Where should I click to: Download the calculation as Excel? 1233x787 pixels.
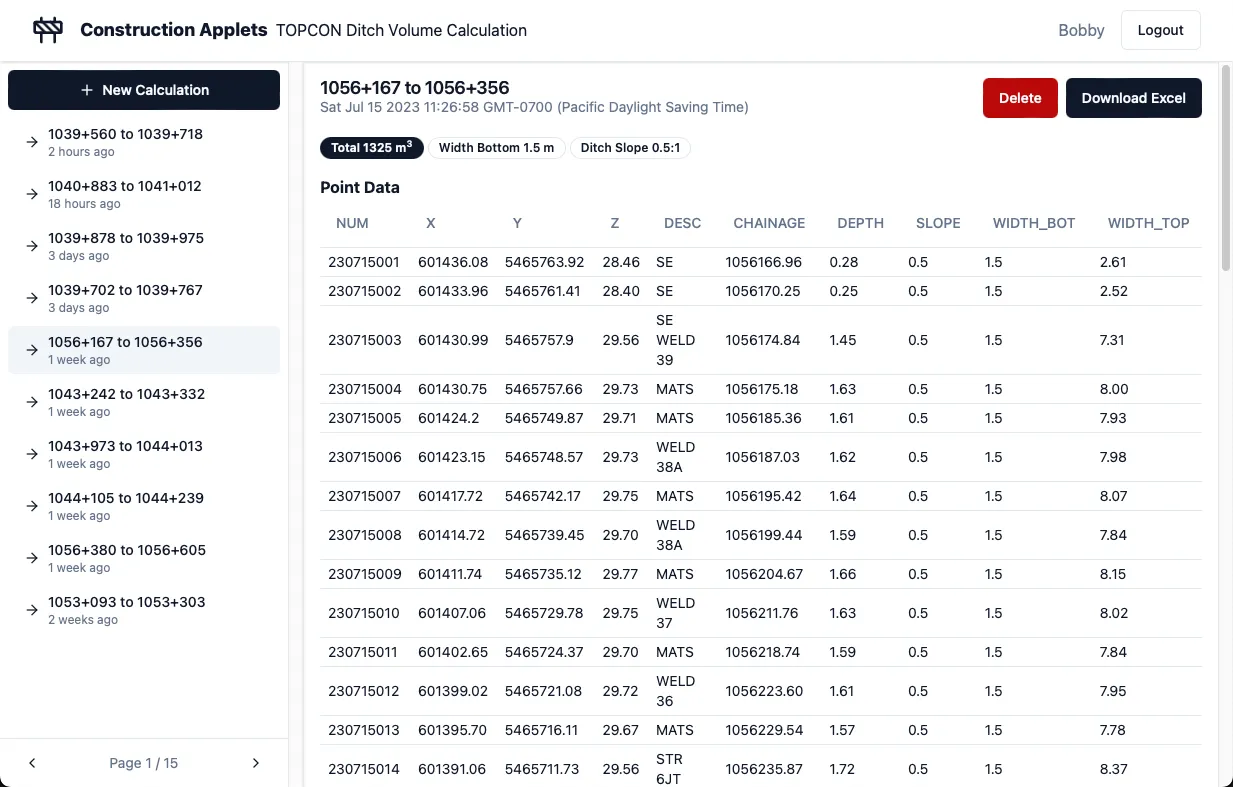pos(1133,98)
